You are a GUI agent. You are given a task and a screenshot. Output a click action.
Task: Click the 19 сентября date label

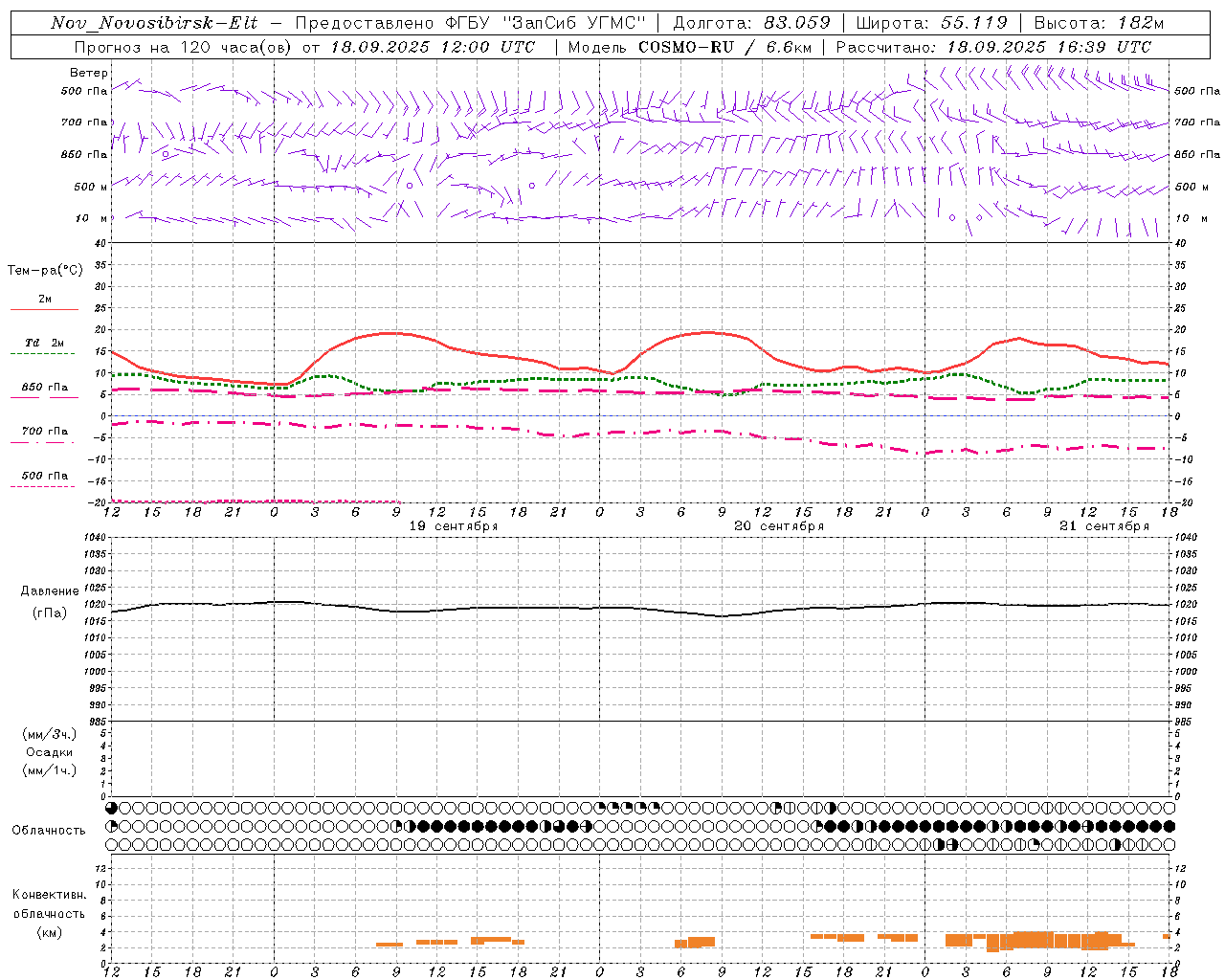click(454, 526)
